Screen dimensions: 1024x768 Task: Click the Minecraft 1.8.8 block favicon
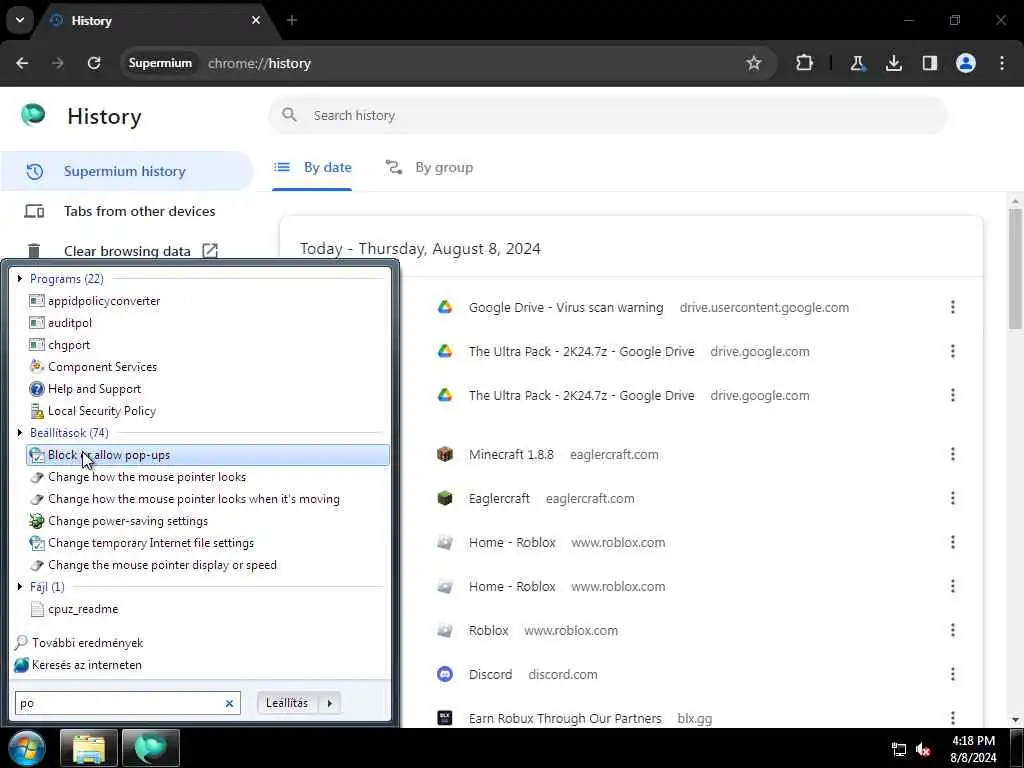pos(445,454)
